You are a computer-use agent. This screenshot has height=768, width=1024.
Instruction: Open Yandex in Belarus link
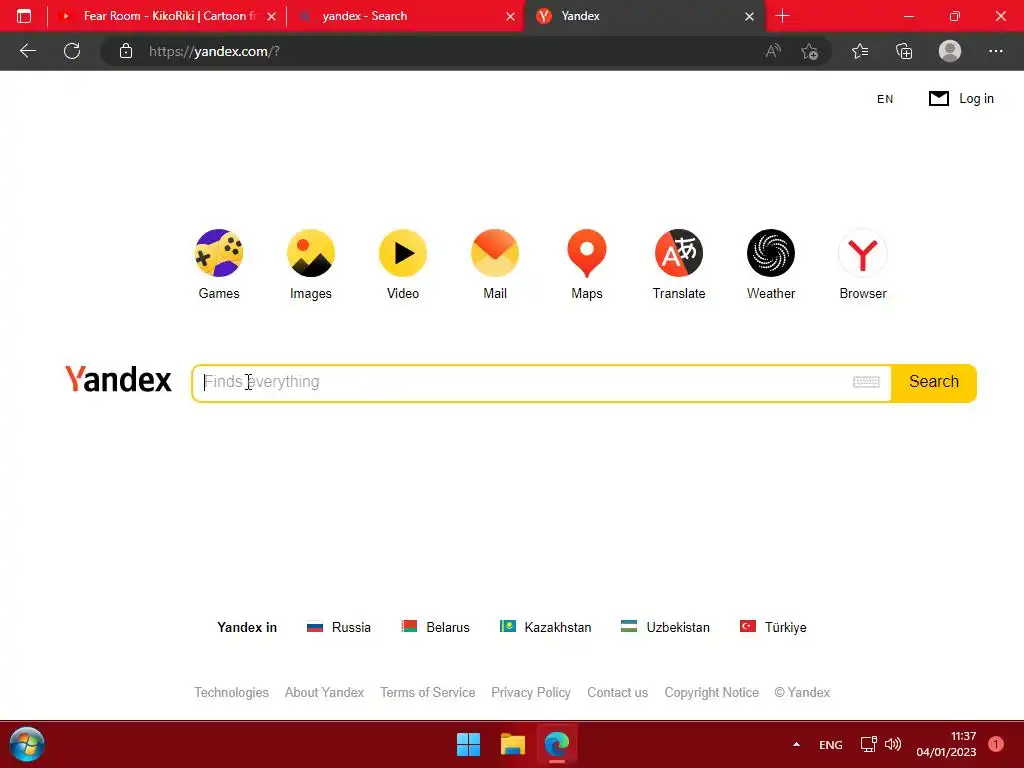pyautogui.click(x=435, y=627)
